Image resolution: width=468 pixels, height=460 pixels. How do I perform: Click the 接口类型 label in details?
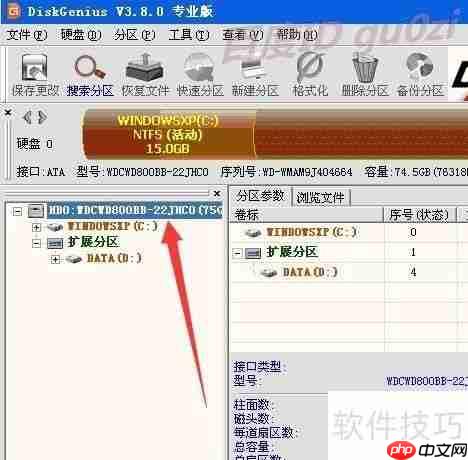(x=259, y=367)
